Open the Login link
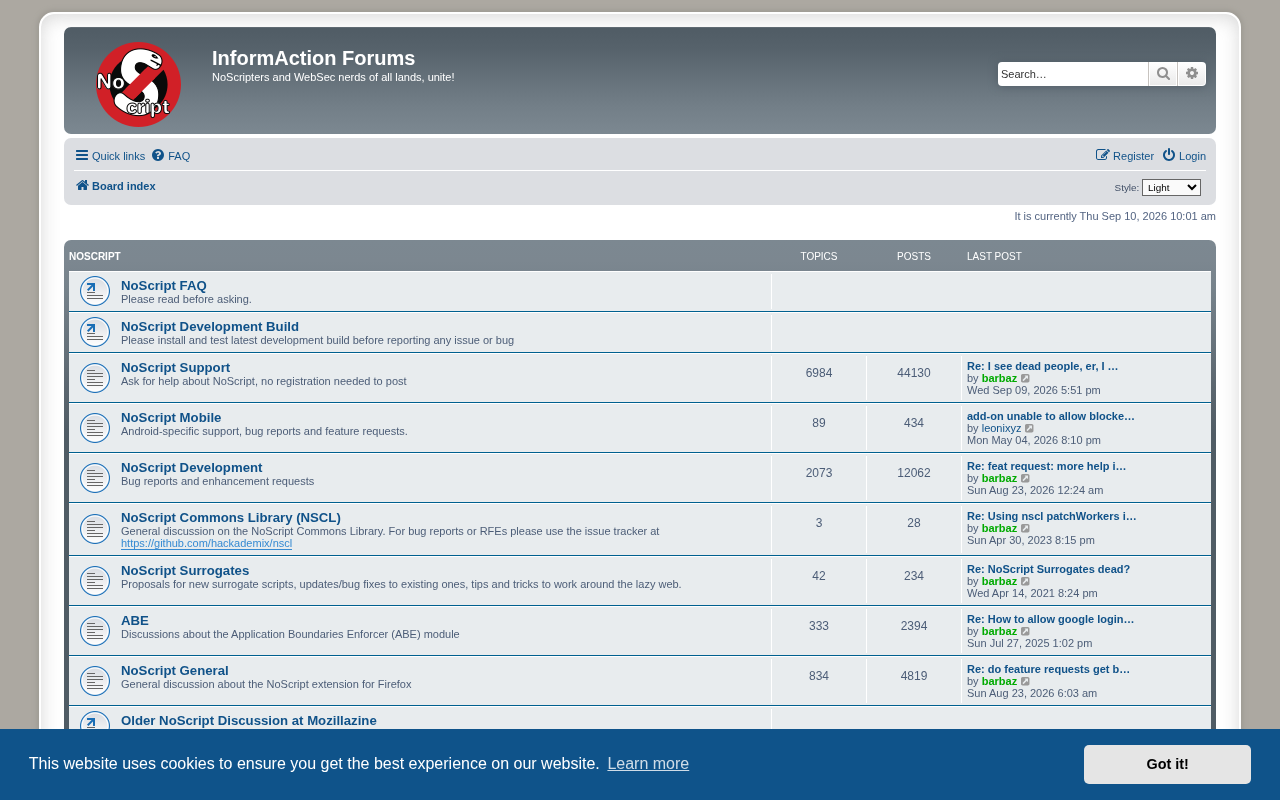The image size is (1280, 800). pyautogui.click(x=1184, y=156)
